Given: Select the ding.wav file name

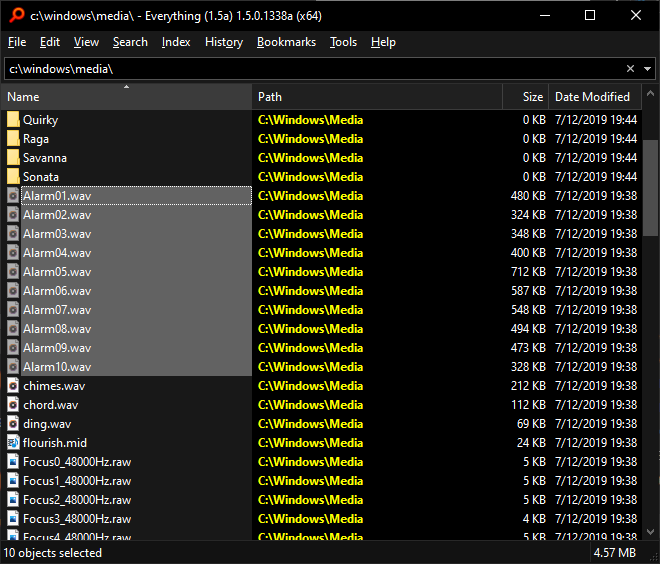Looking at the screenshot, I should tap(47, 424).
